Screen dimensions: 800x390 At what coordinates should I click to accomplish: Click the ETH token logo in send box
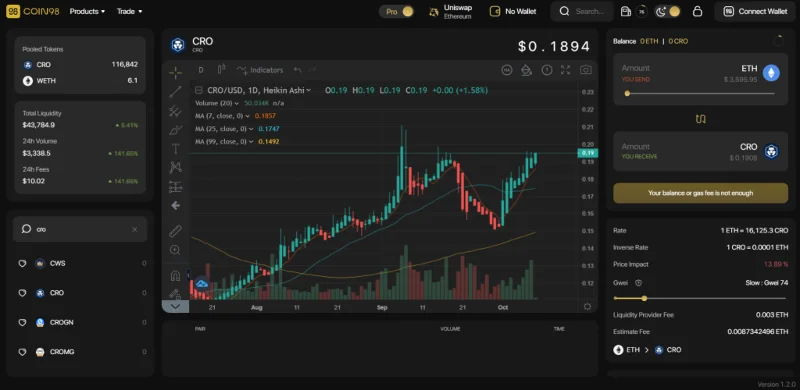(771, 73)
